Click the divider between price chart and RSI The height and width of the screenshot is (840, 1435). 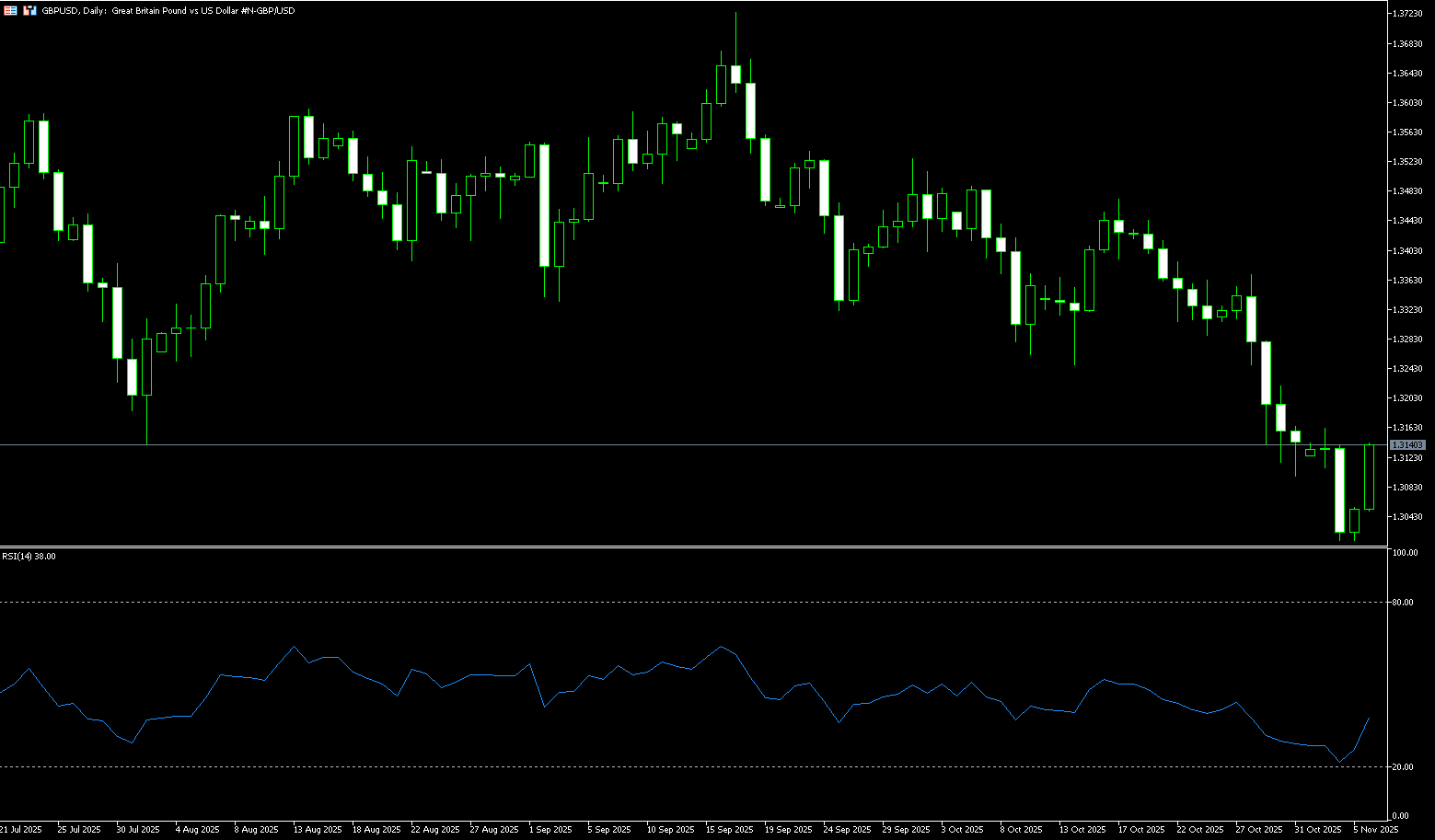click(x=690, y=547)
